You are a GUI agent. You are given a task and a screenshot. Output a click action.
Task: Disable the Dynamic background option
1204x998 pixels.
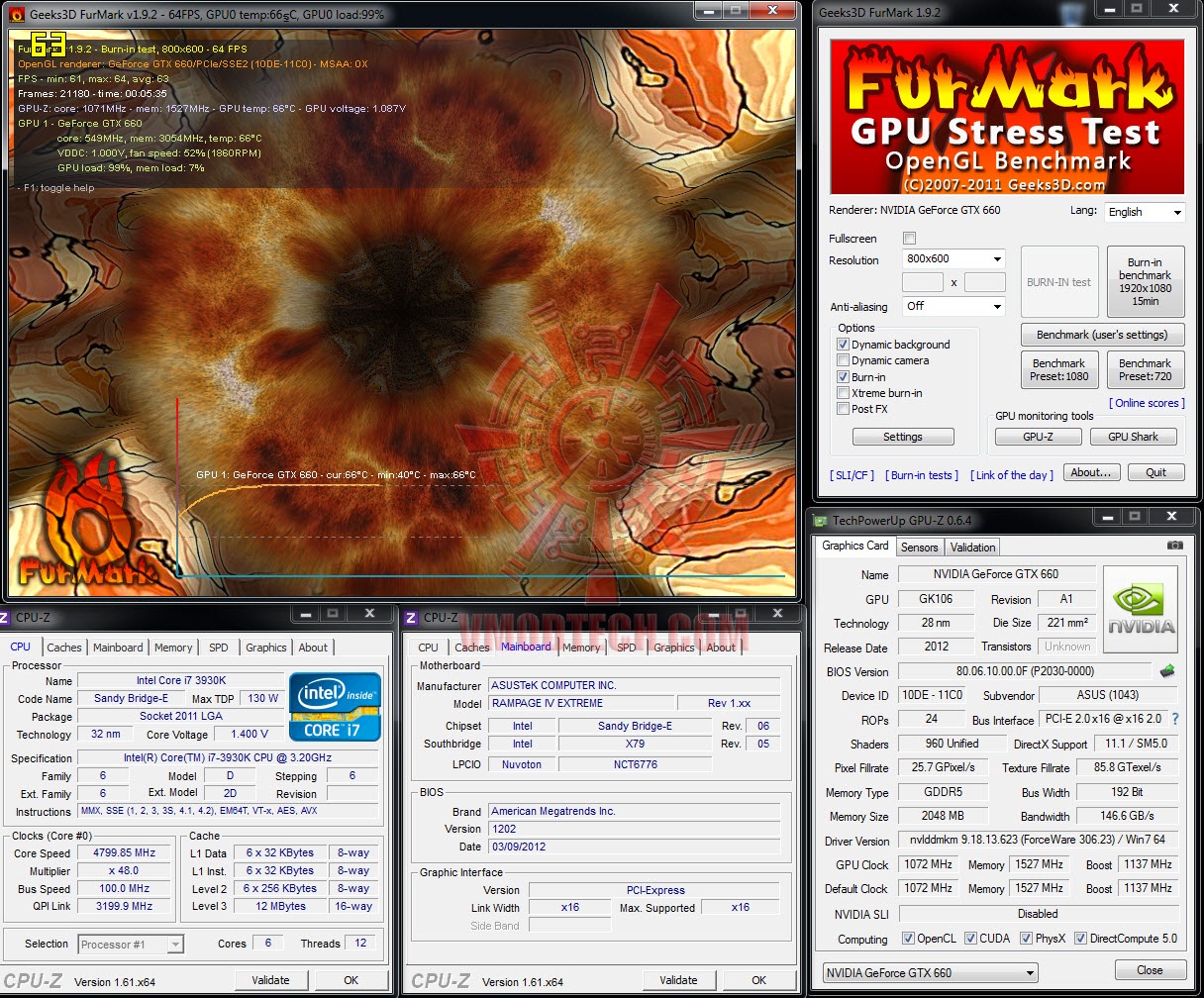click(x=844, y=345)
